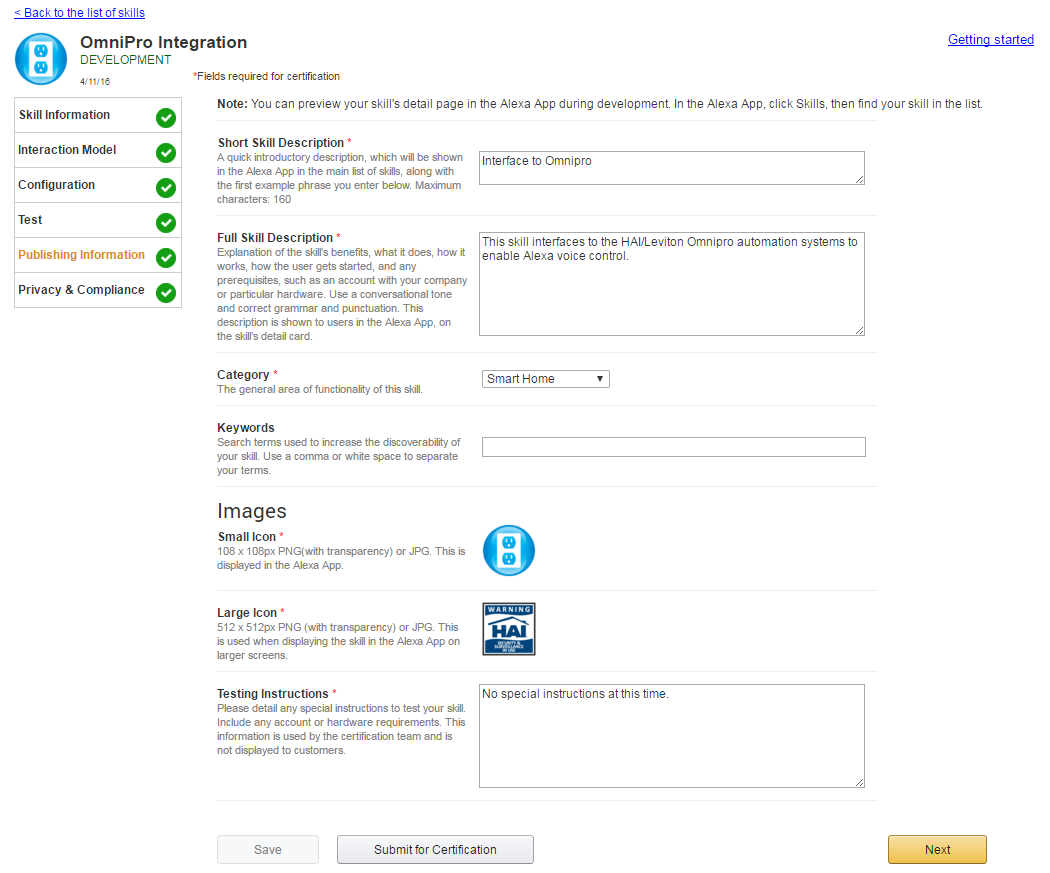Go to the Privacy & Compliance section
Image resolution: width=1050 pixels, height=873 pixels.
point(81,290)
